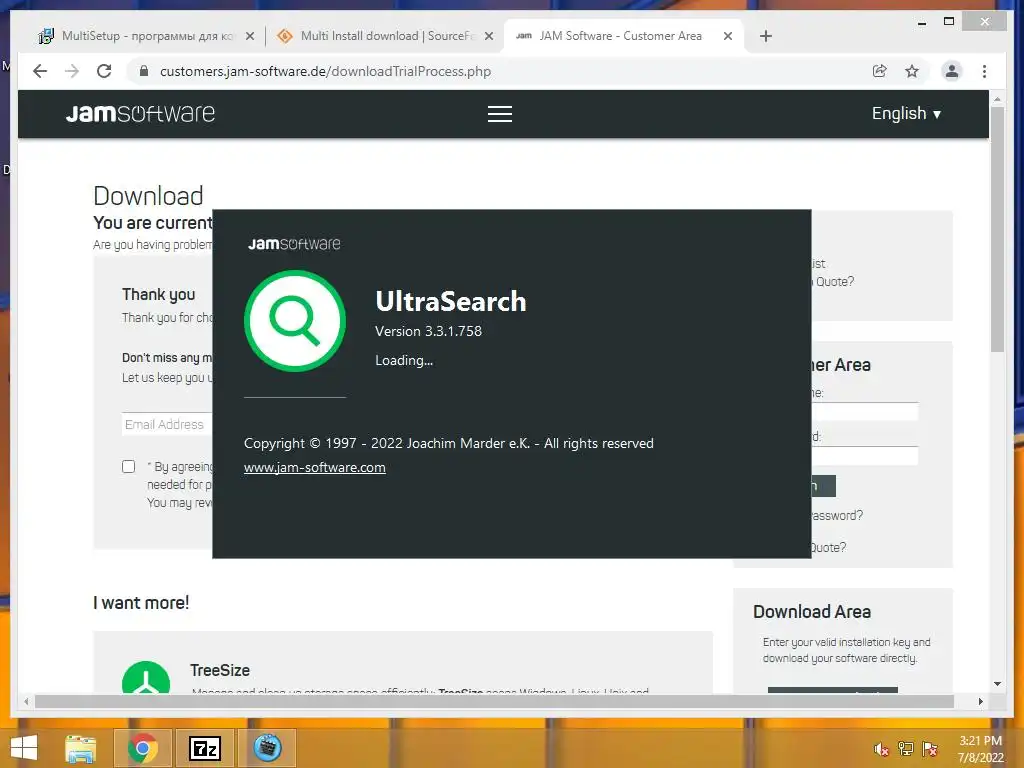The width and height of the screenshot is (1024, 768).
Task: Share this page via address bar icon
Action: click(x=880, y=71)
